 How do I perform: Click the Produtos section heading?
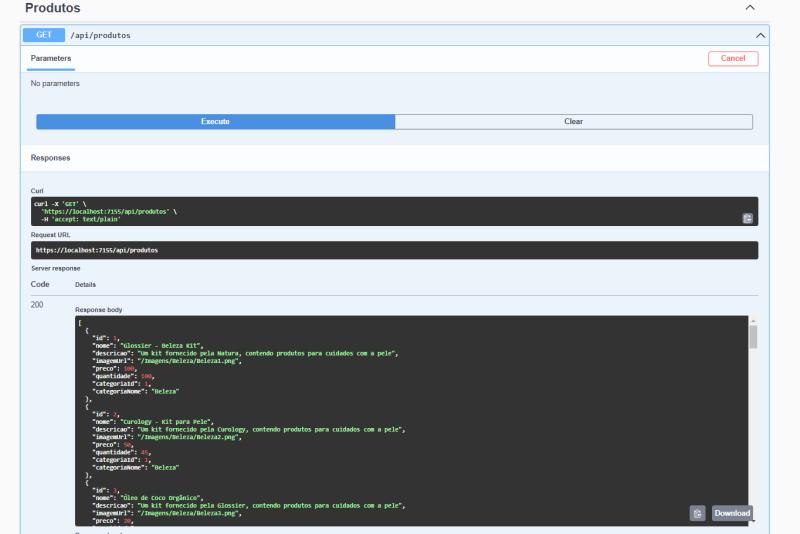pyautogui.click(x=53, y=8)
